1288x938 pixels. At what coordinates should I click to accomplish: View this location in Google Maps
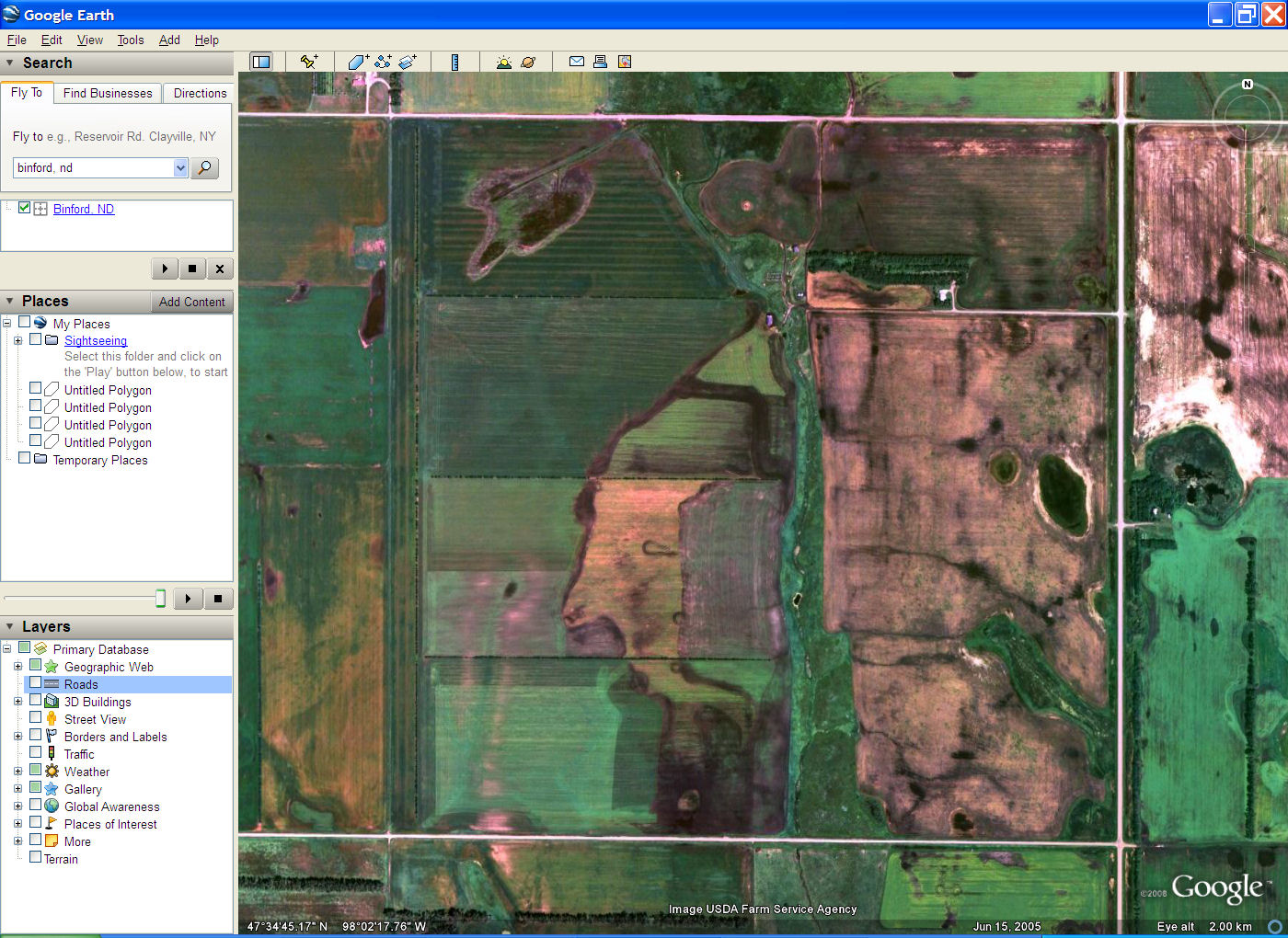(x=625, y=62)
